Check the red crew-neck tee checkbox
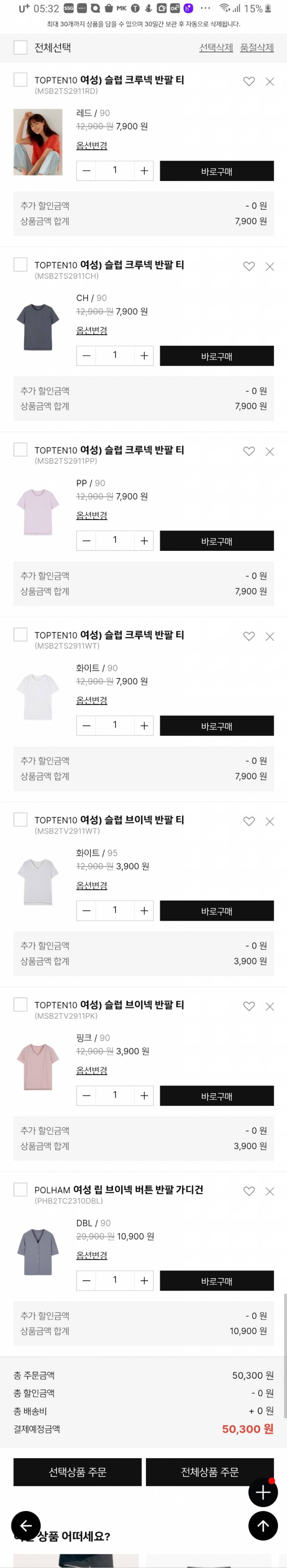Screen dimensions: 287x1568 (20, 80)
